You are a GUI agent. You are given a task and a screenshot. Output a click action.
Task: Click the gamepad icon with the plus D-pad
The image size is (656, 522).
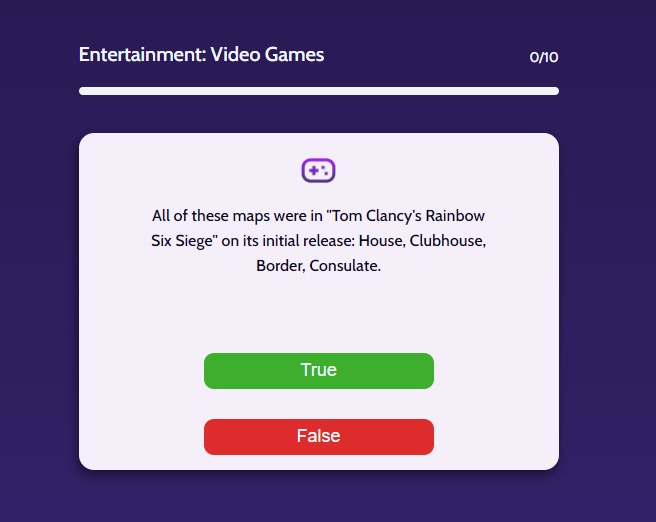click(x=318, y=170)
